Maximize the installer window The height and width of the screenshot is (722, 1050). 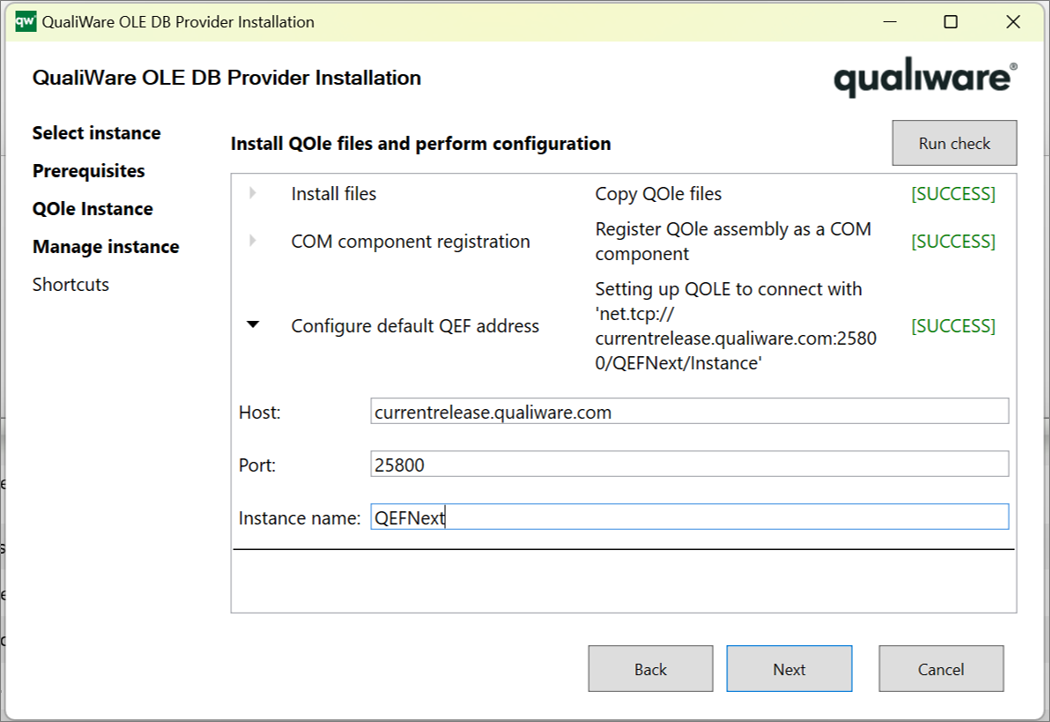tap(950, 21)
